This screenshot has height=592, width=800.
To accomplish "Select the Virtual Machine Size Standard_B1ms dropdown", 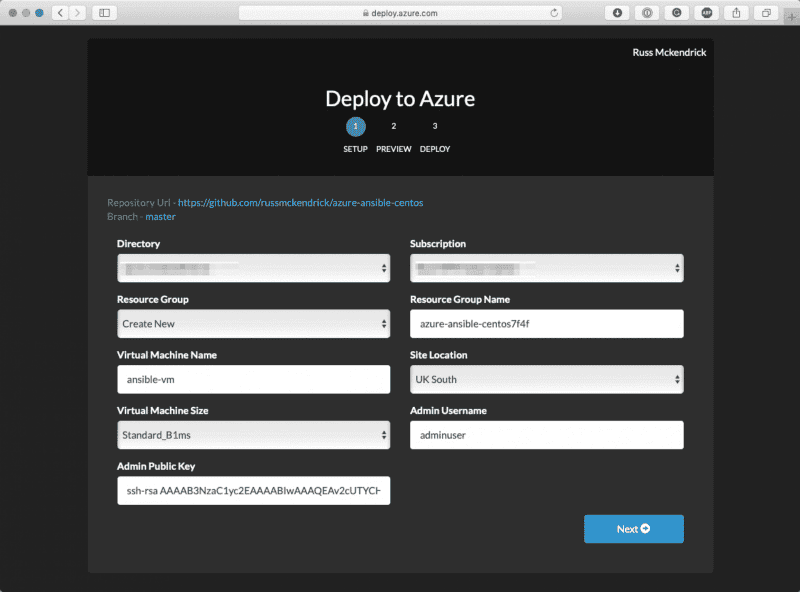I will point(253,435).
